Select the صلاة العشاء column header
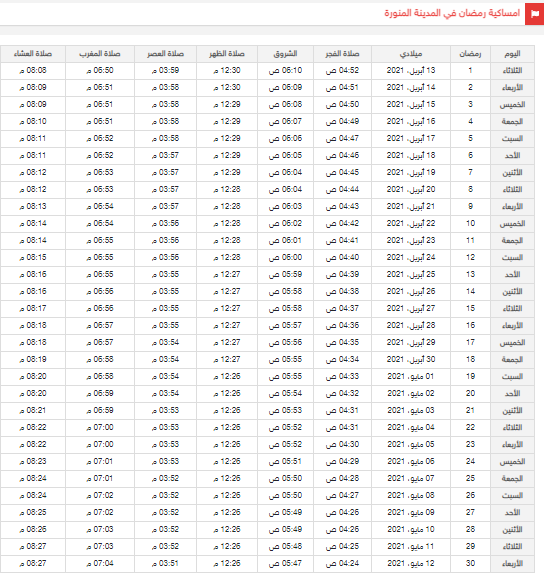 tap(33, 54)
